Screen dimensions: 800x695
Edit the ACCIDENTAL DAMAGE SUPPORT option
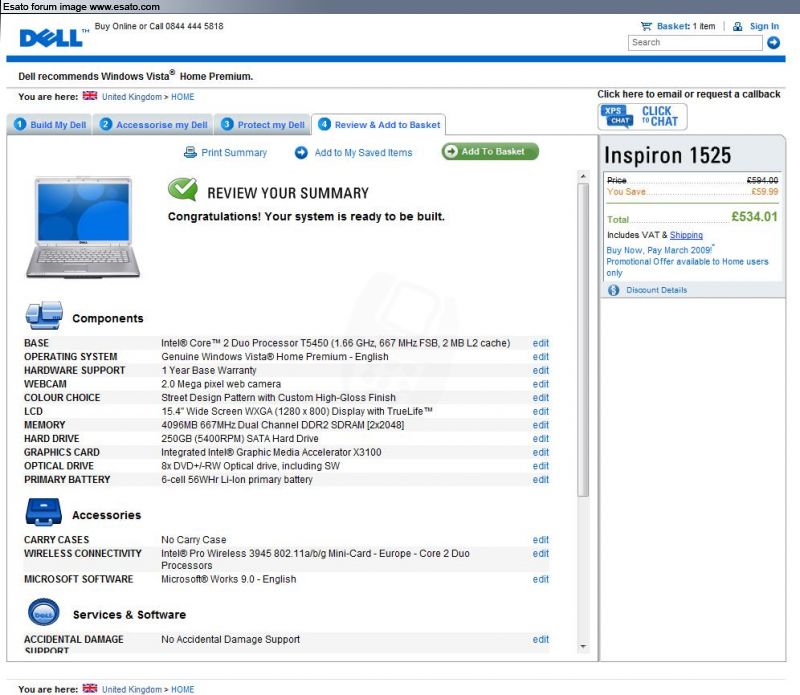click(x=541, y=639)
